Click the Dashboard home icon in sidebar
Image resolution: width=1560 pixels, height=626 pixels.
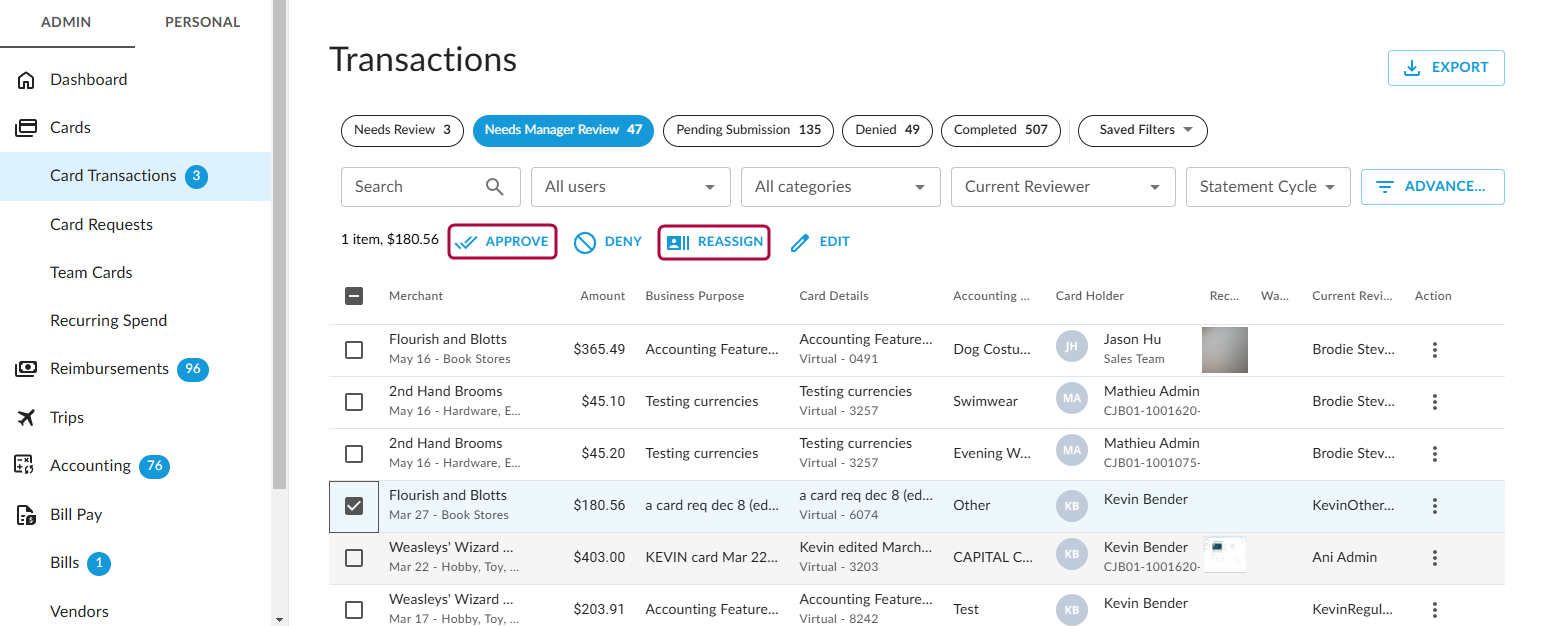26,80
